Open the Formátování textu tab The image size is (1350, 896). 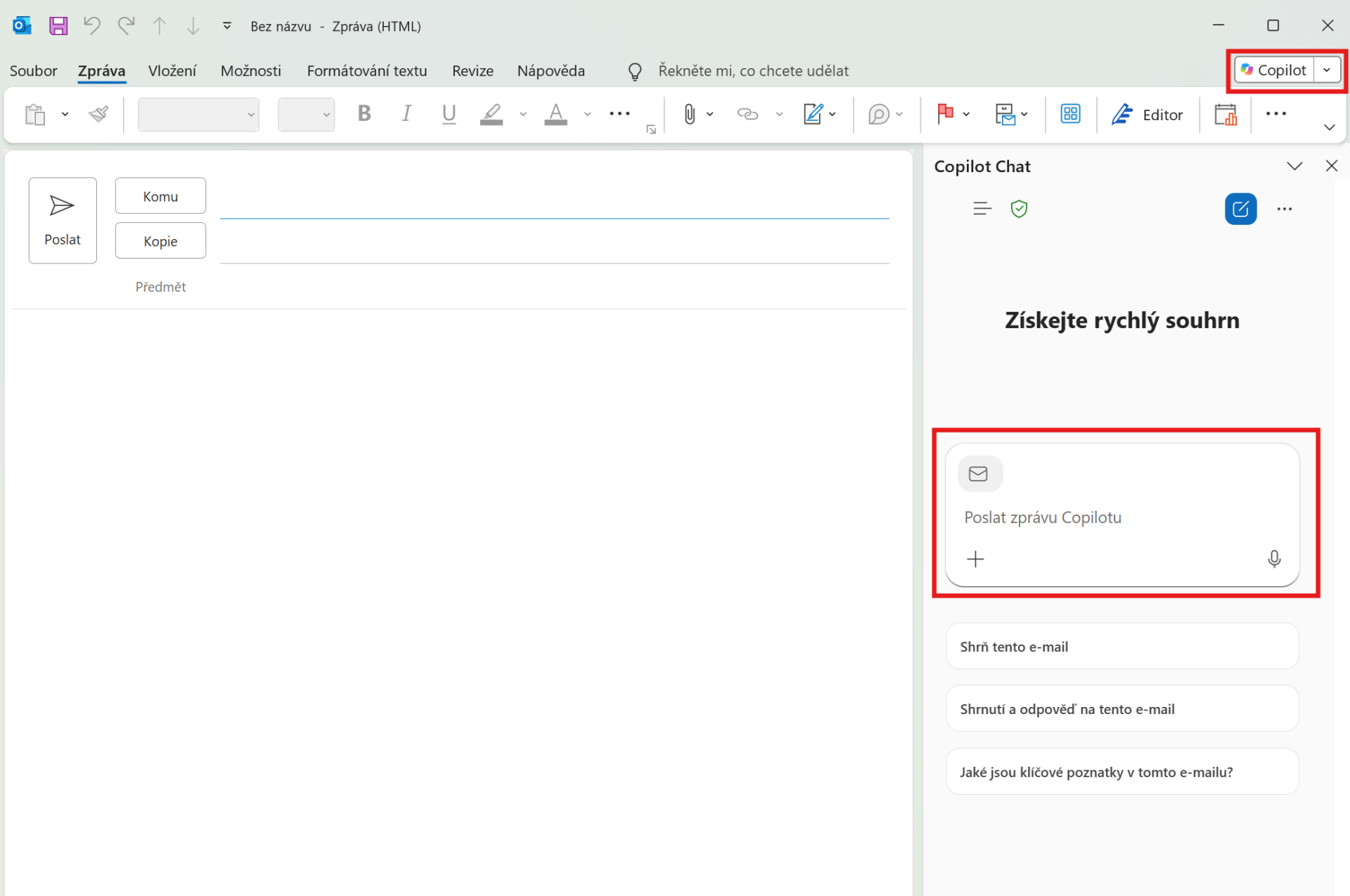coord(367,70)
